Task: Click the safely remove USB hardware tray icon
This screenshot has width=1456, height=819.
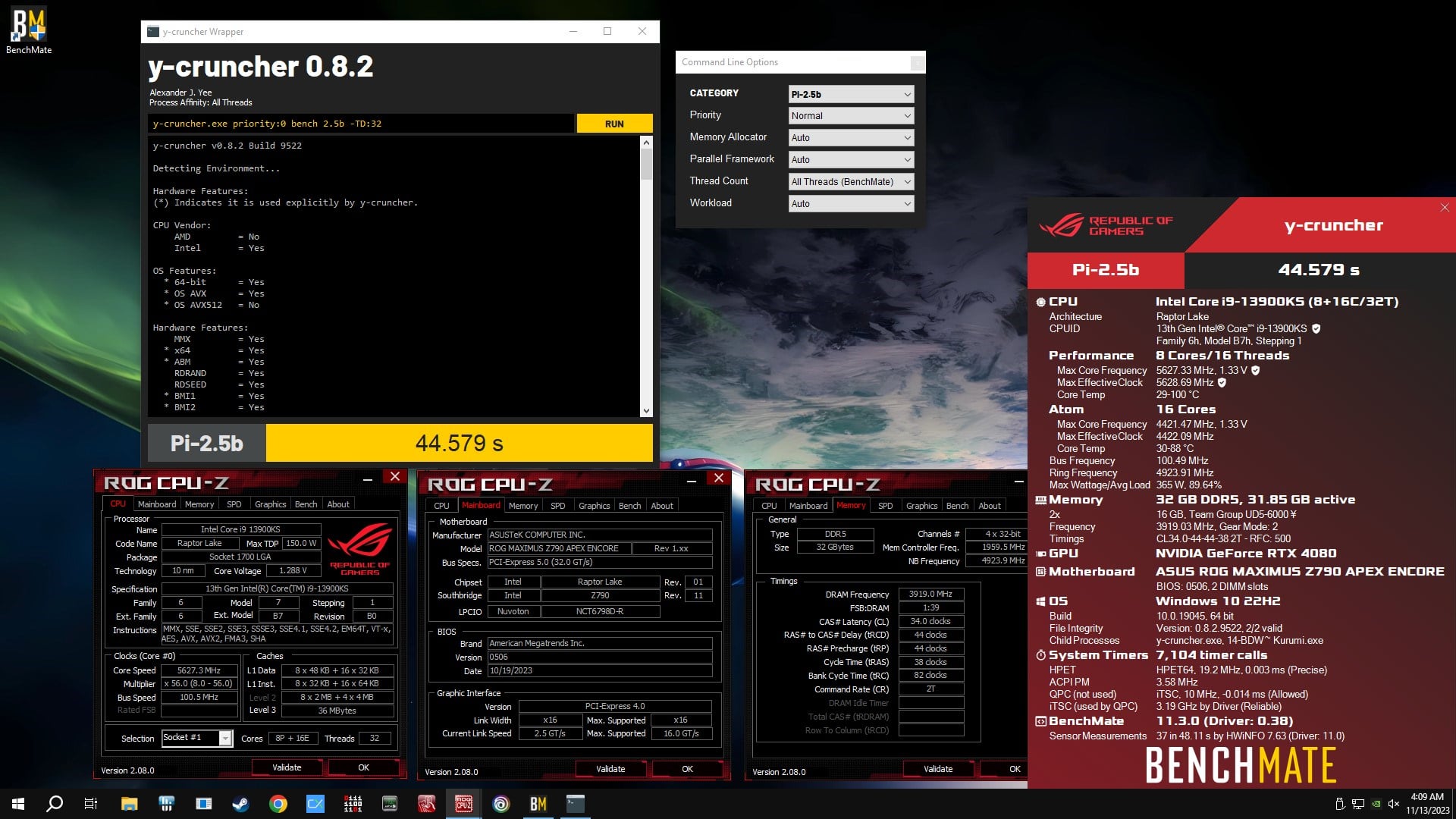Action: point(1340,804)
